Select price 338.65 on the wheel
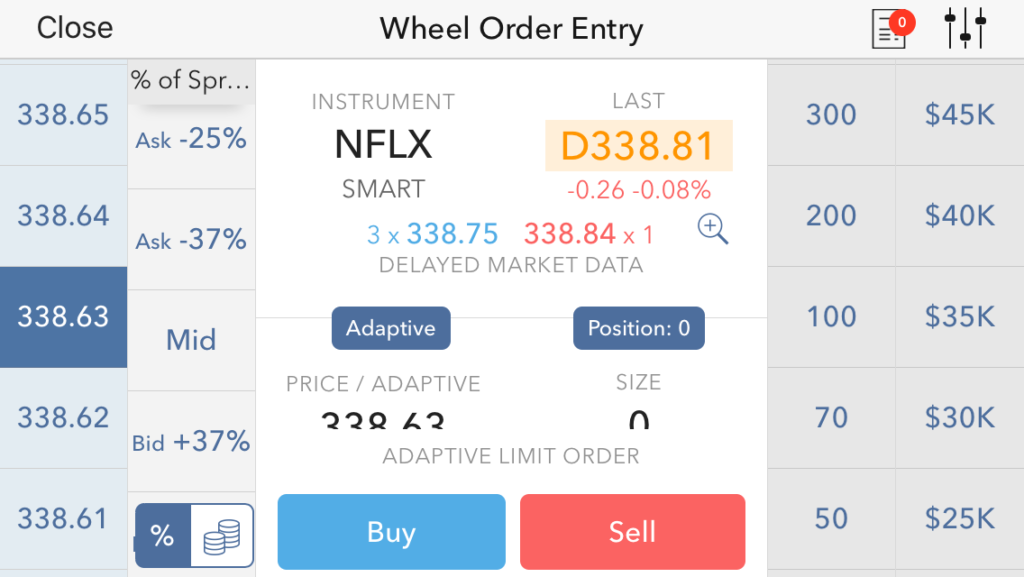Image resolution: width=1024 pixels, height=577 pixels. coord(63,115)
